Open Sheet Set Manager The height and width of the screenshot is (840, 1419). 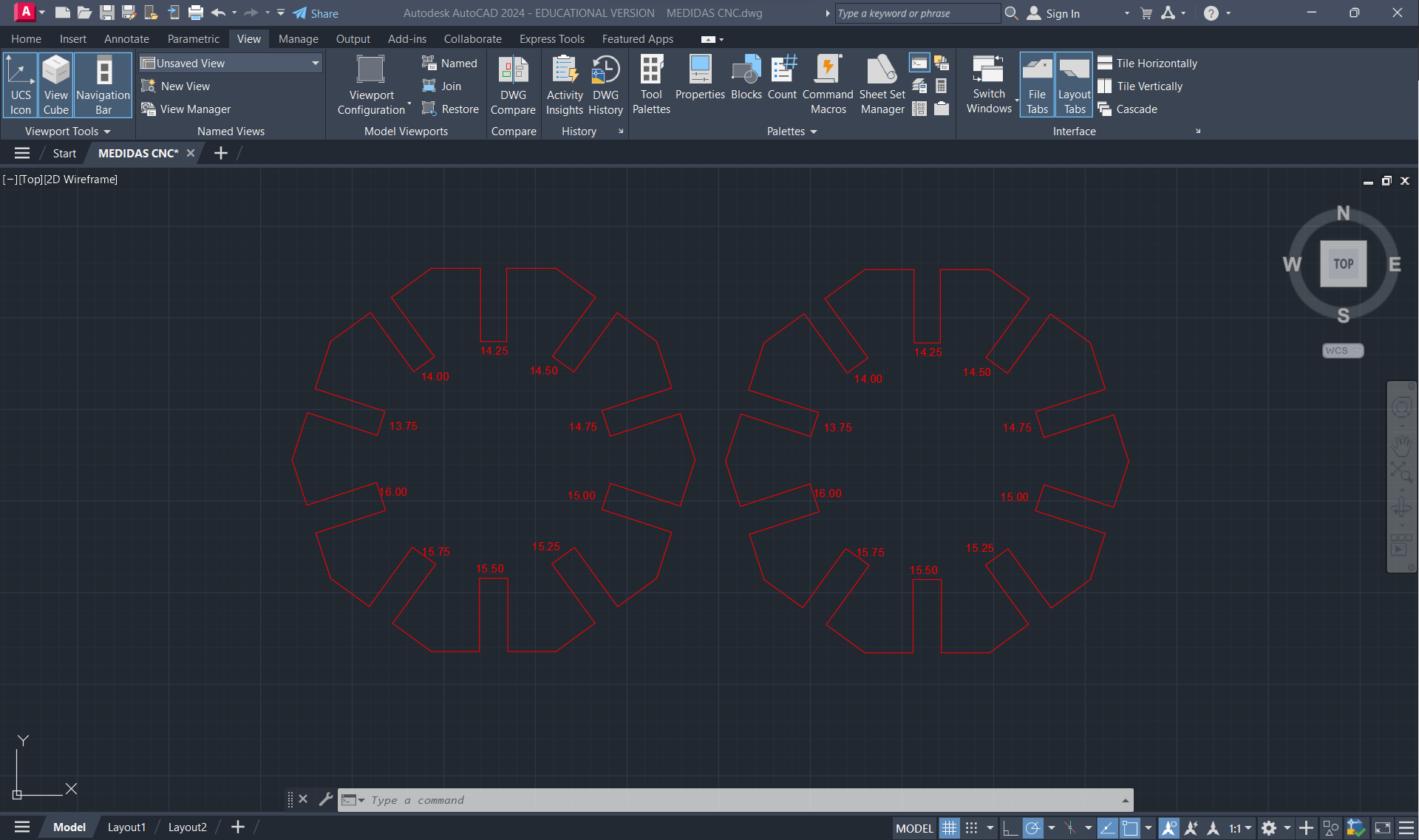click(x=882, y=85)
